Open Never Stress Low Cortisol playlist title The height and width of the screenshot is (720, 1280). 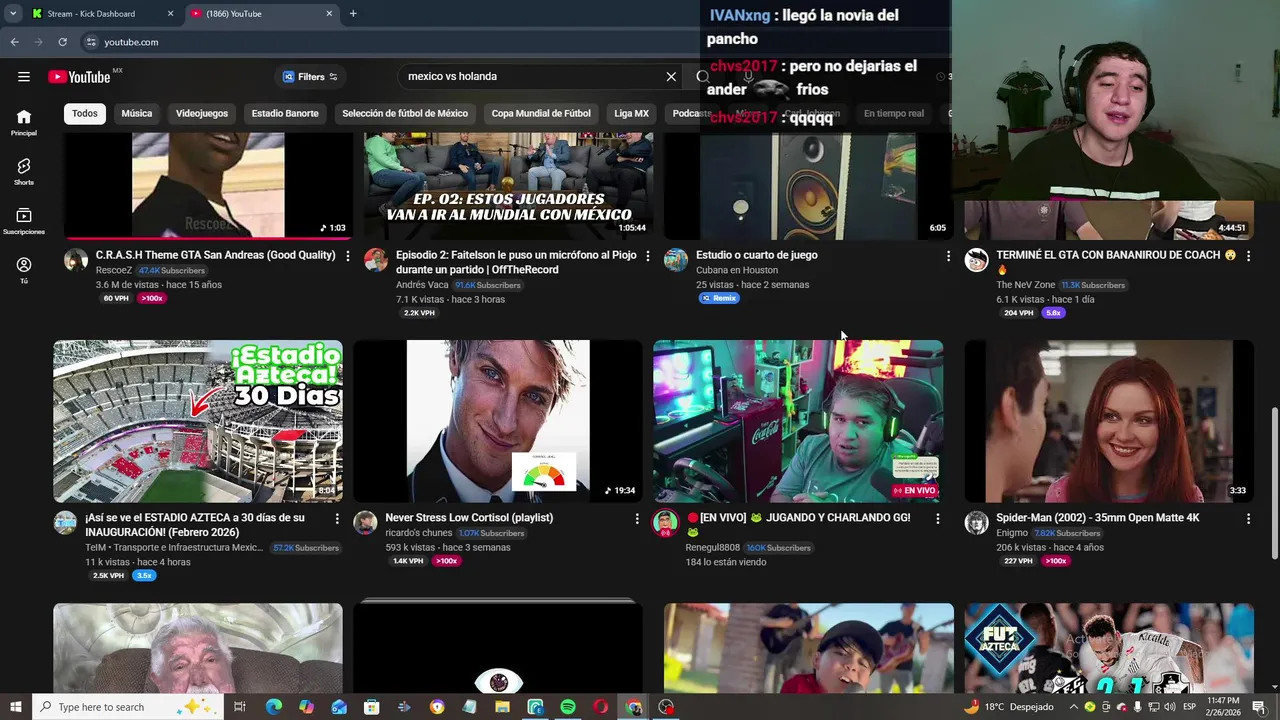click(469, 517)
